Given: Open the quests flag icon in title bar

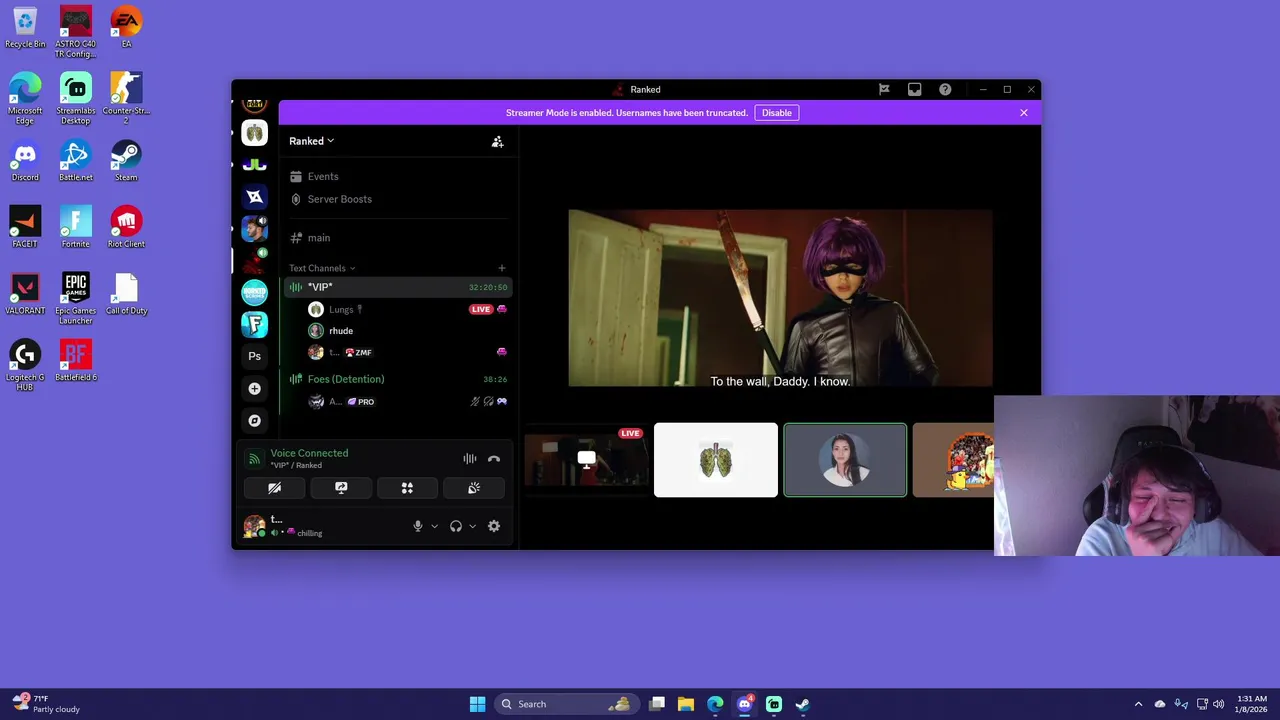Looking at the screenshot, I should pos(884,89).
